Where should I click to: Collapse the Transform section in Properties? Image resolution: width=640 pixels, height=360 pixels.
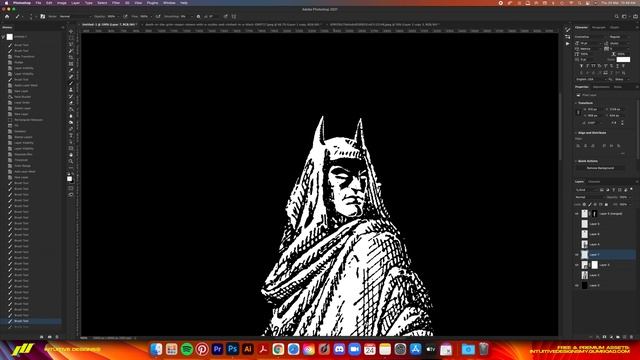click(x=576, y=103)
